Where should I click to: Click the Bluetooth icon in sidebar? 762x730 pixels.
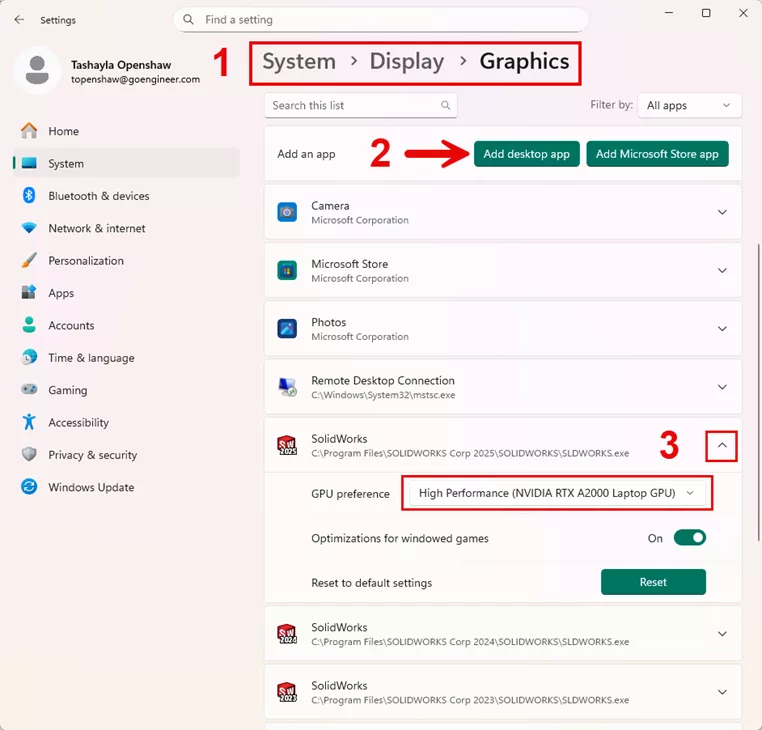point(29,195)
